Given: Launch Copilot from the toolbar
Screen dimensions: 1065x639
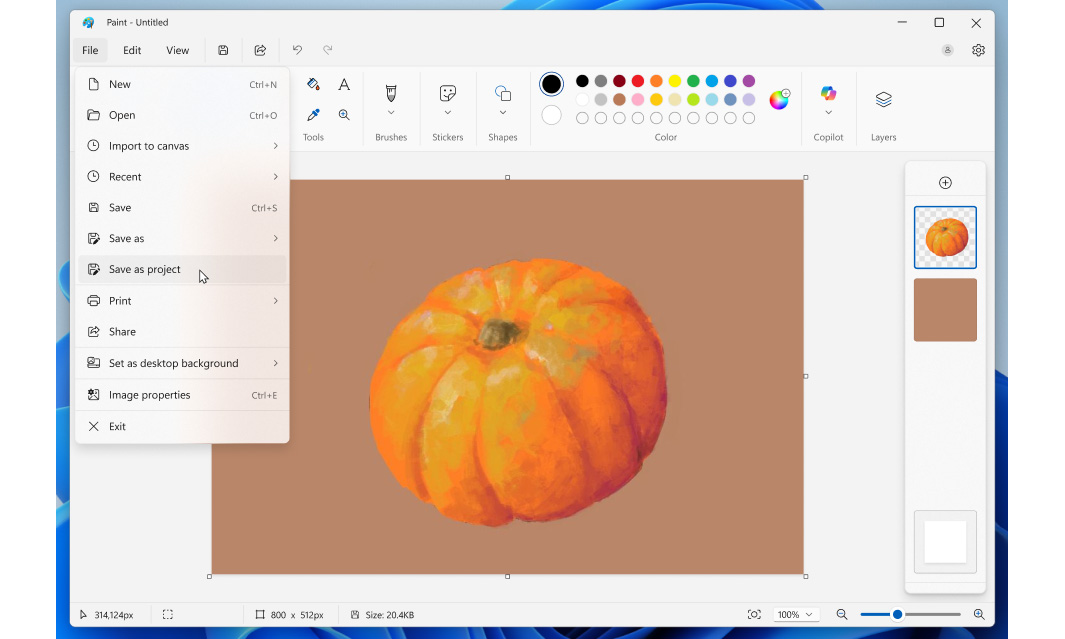Looking at the screenshot, I should pos(828,93).
